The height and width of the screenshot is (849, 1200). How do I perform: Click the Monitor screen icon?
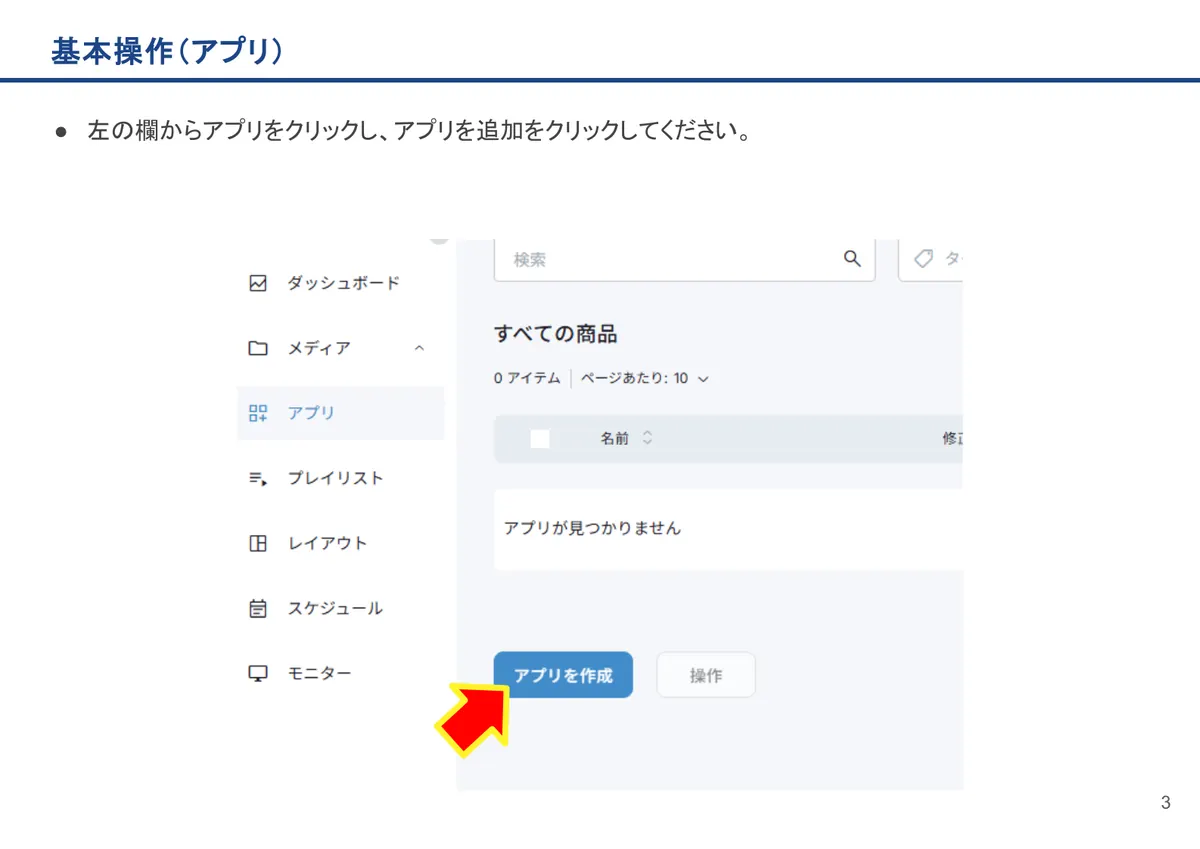tap(258, 673)
